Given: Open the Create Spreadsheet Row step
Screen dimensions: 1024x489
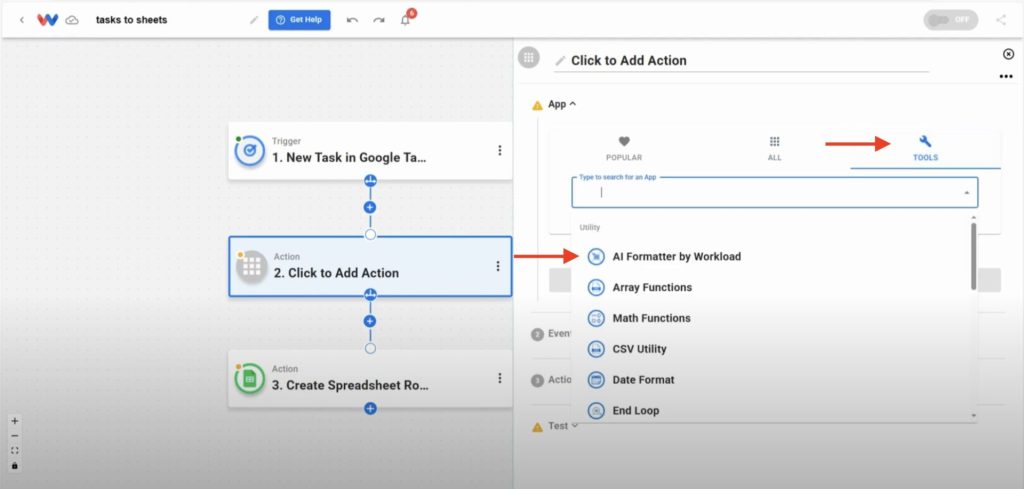Looking at the screenshot, I should click(370, 379).
